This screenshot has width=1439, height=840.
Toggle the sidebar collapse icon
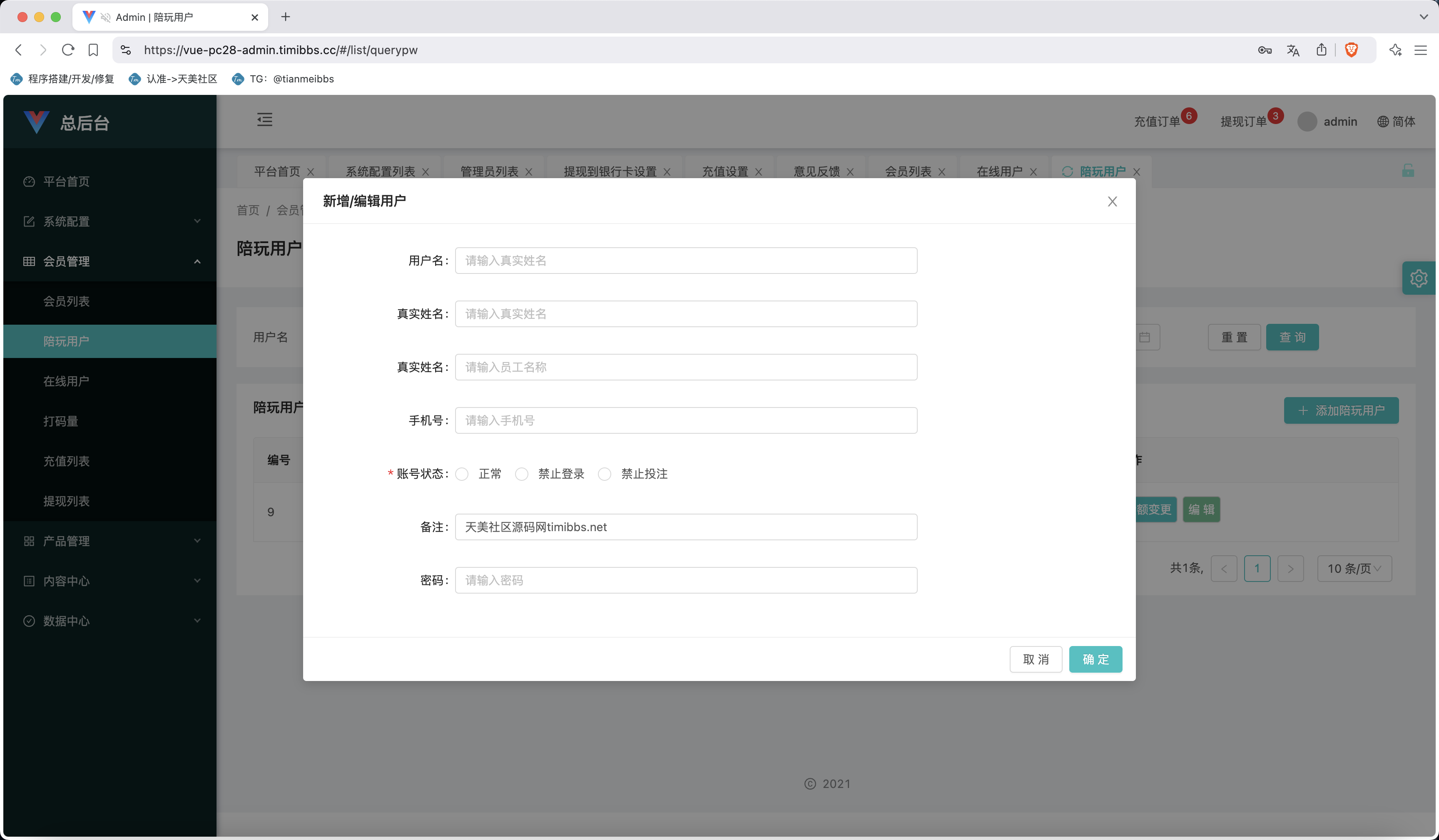[x=264, y=119]
